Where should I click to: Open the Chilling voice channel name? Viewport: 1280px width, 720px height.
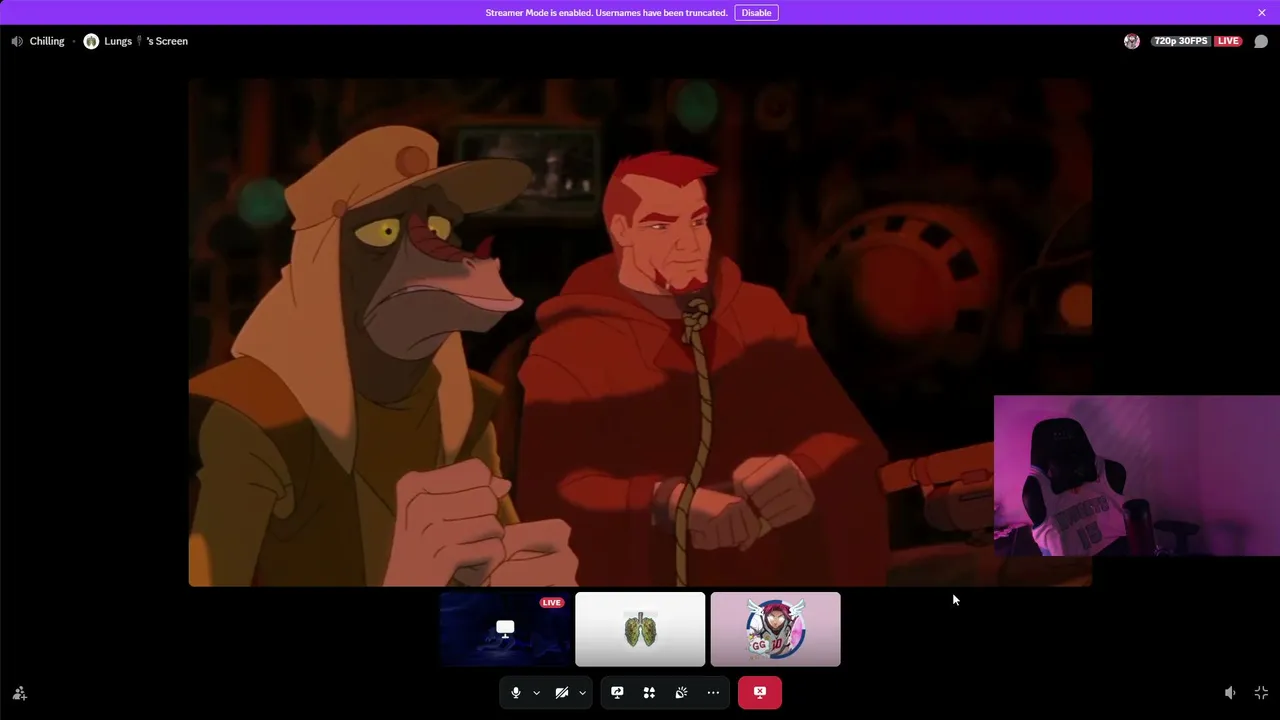point(47,41)
